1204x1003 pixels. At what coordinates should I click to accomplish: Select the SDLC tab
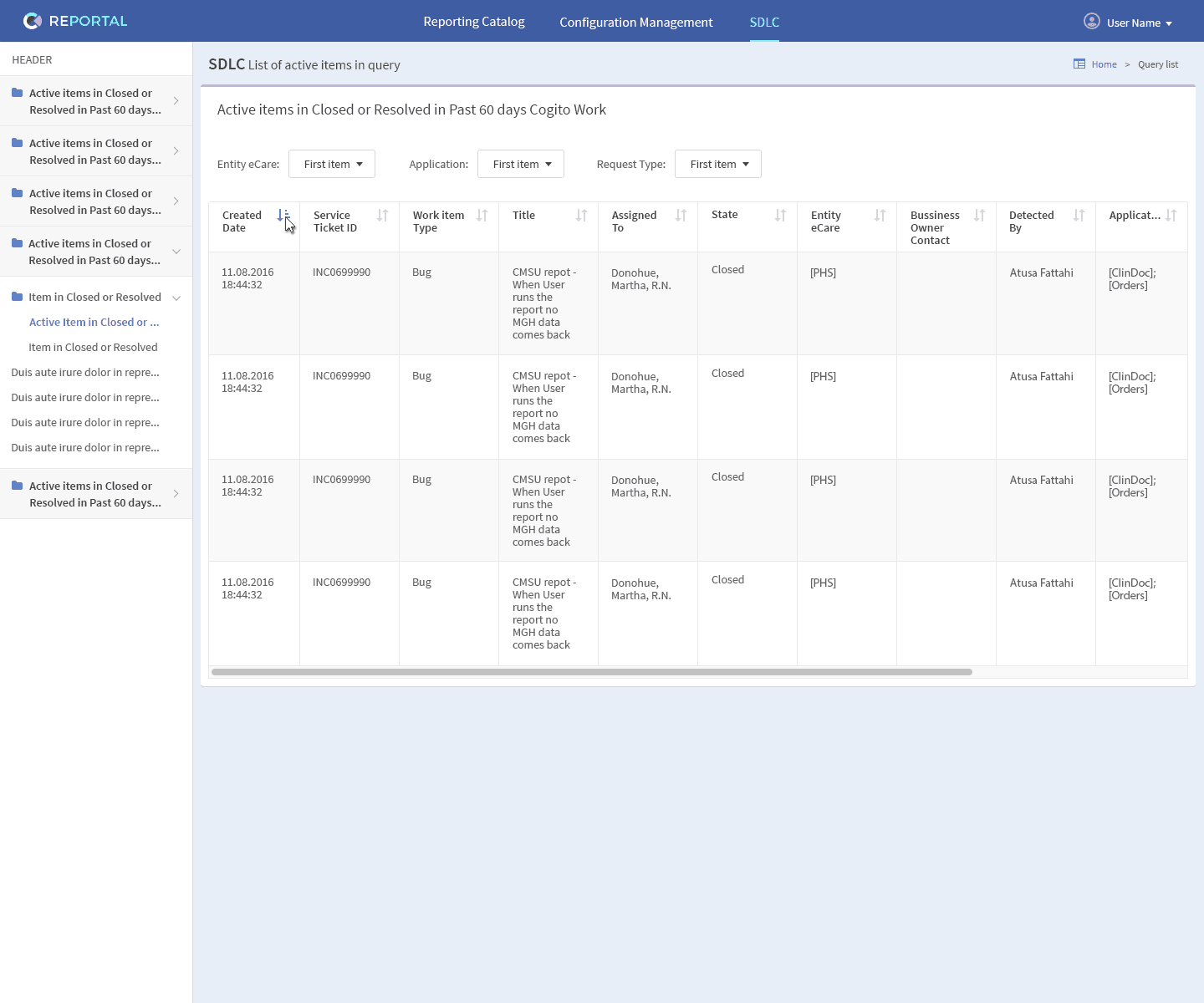click(764, 22)
